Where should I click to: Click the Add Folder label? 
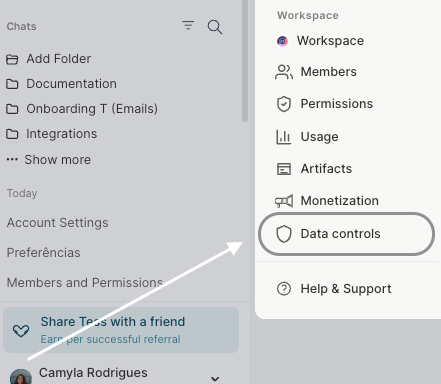tap(59, 59)
